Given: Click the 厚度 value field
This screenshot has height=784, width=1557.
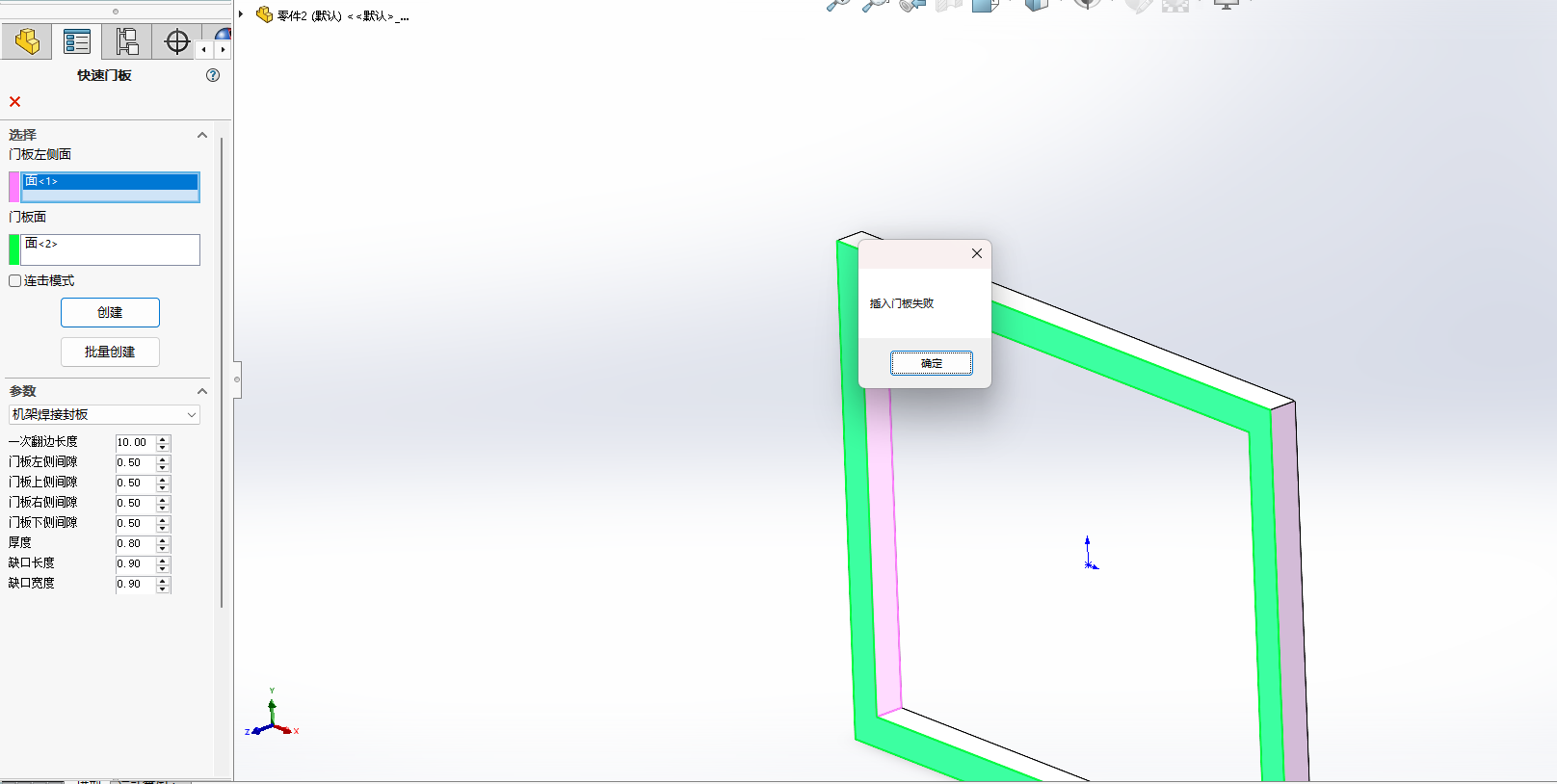Looking at the screenshot, I should coord(135,543).
